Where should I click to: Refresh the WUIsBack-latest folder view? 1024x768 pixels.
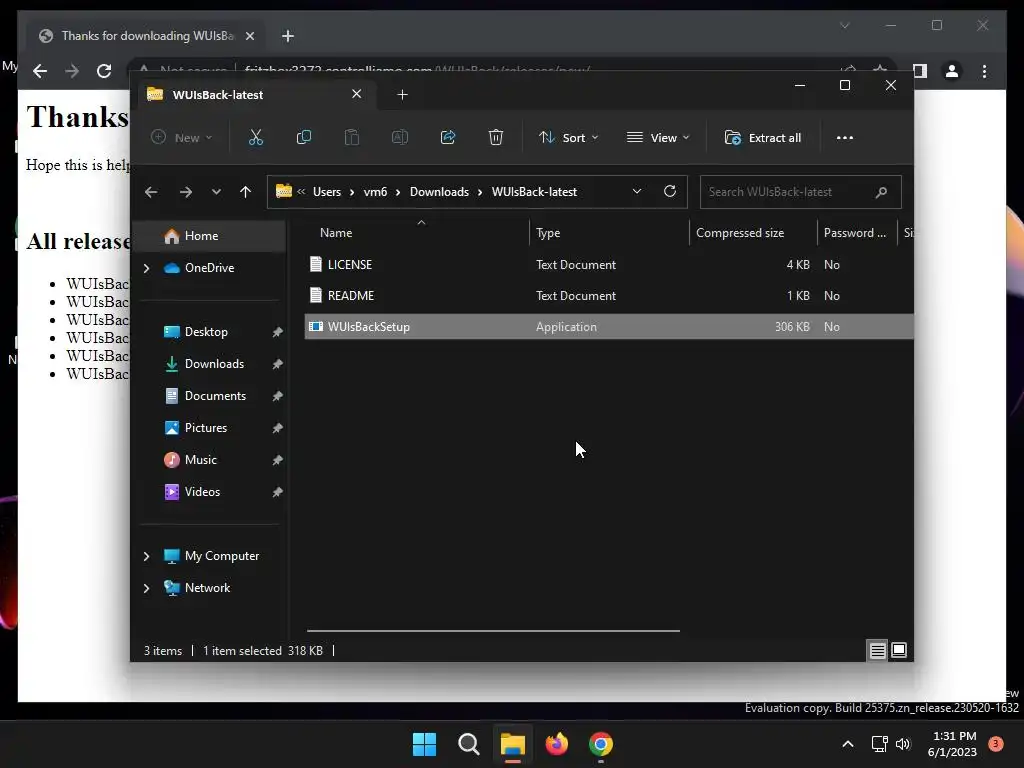click(669, 191)
